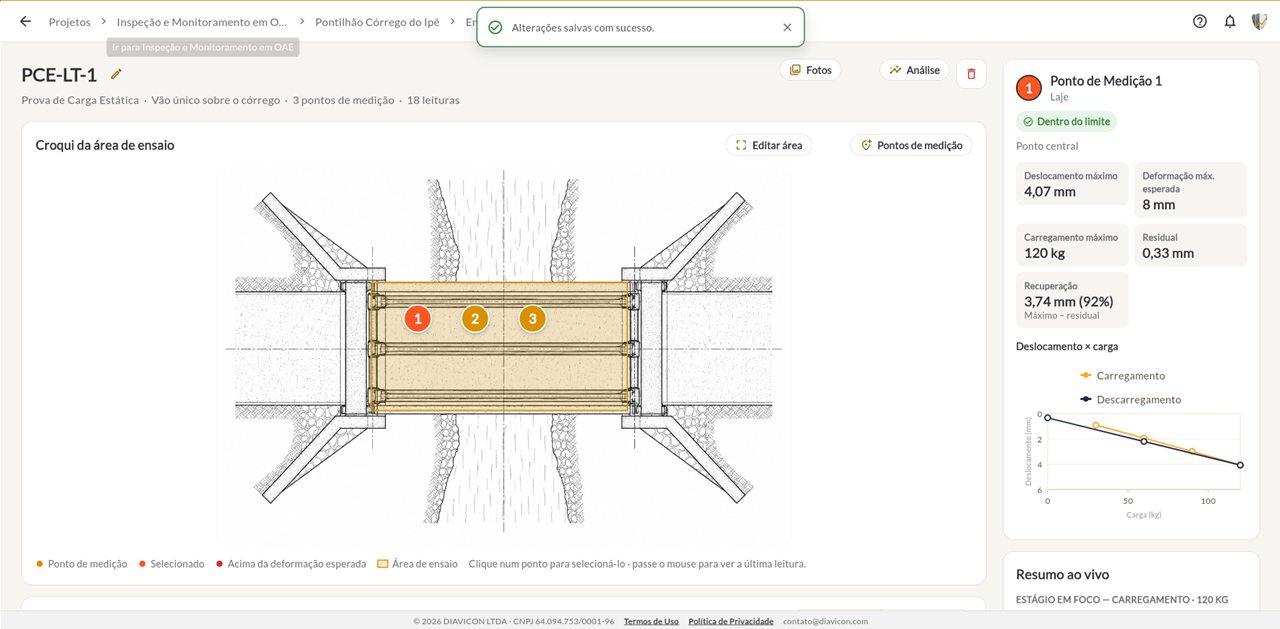Click the '18 leituras' text in the subtitle
1280x629 pixels.
click(433, 100)
